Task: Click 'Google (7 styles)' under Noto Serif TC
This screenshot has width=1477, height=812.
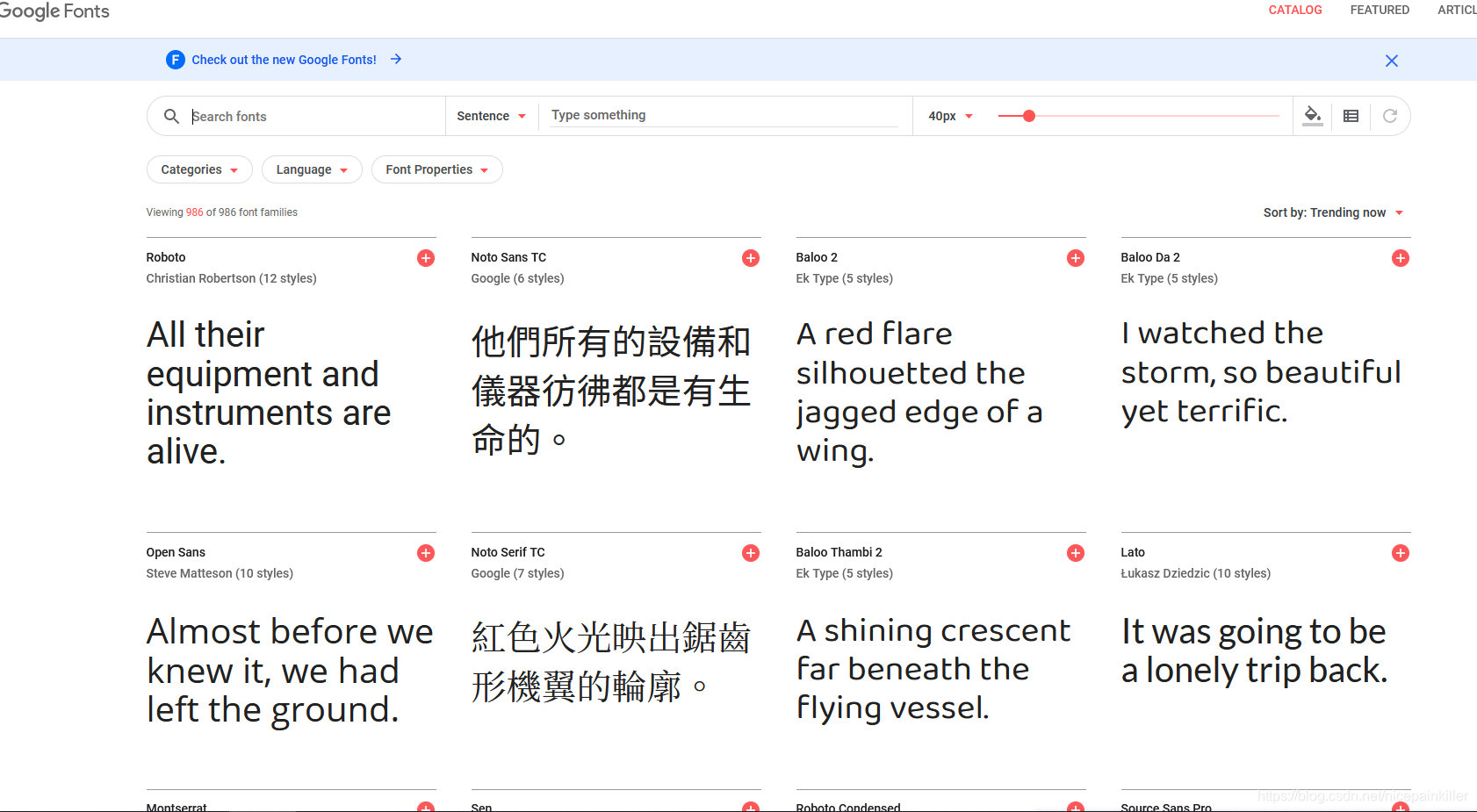Action: click(x=517, y=573)
